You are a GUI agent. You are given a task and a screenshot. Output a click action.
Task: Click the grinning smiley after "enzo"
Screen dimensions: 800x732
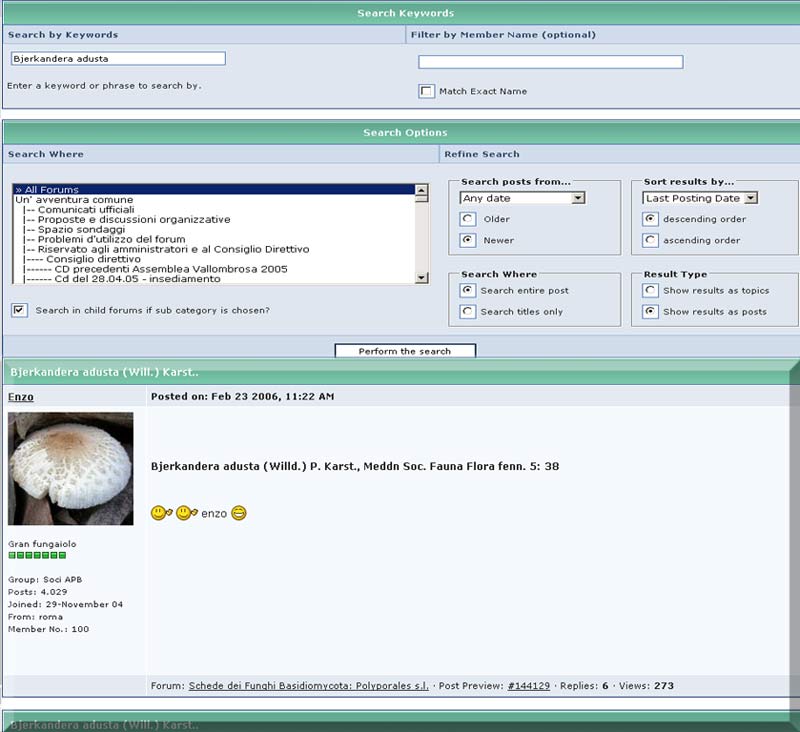238,513
